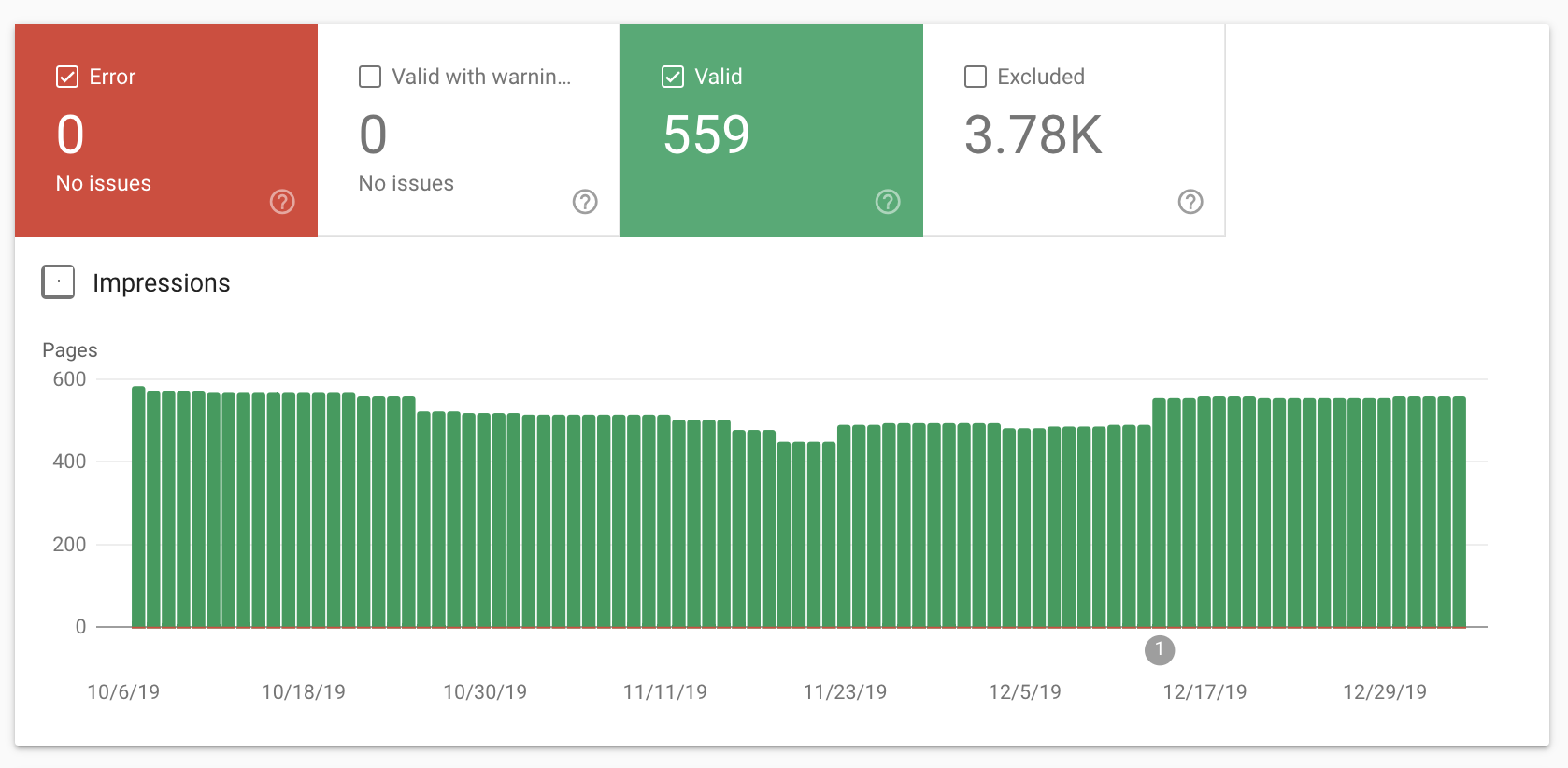The height and width of the screenshot is (768, 1568).
Task: Click the 11/23/19 date label
Action: tap(846, 692)
